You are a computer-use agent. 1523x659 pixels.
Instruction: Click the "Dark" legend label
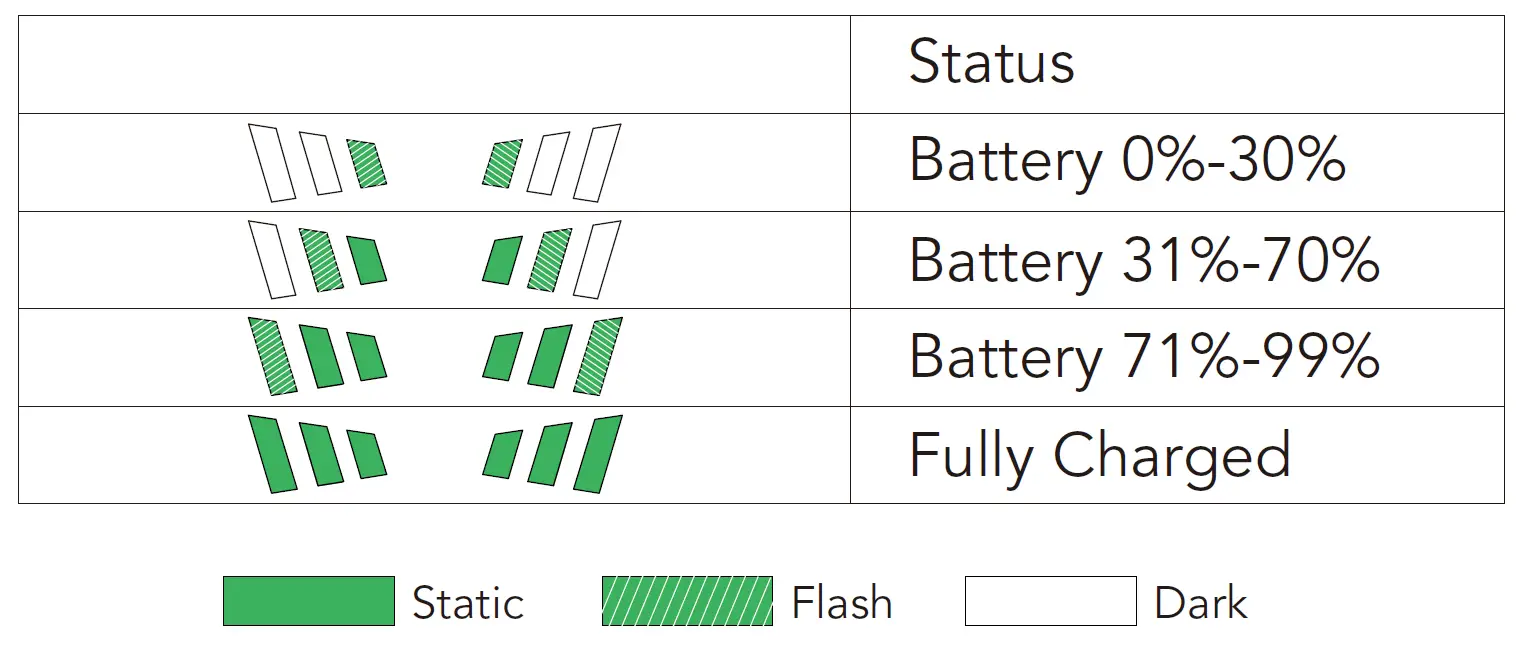pyautogui.click(x=1200, y=603)
